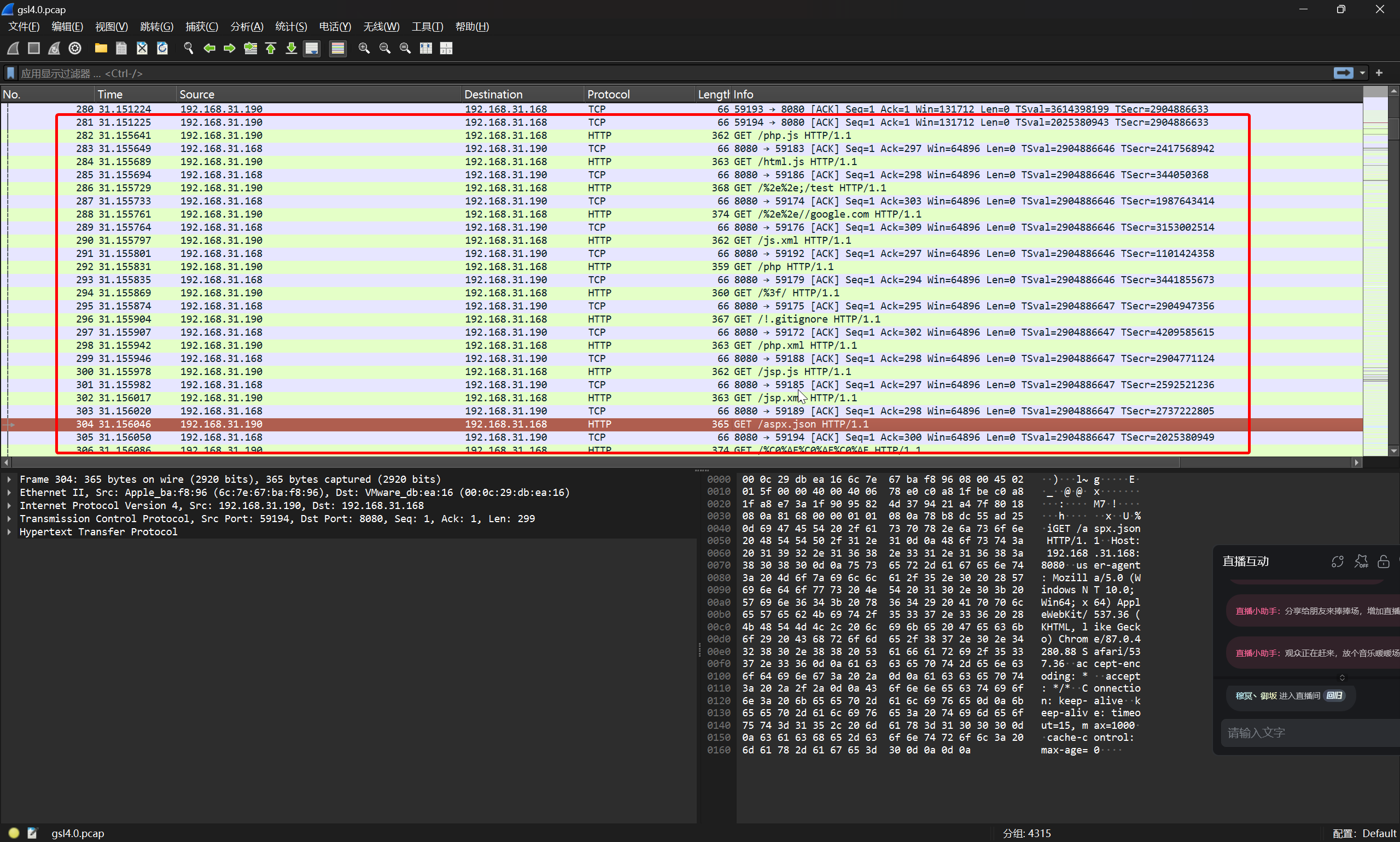The height and width of the screenshot is (842, 1400).
Task: Sort by the Info column header
Action: (1047, 94)
